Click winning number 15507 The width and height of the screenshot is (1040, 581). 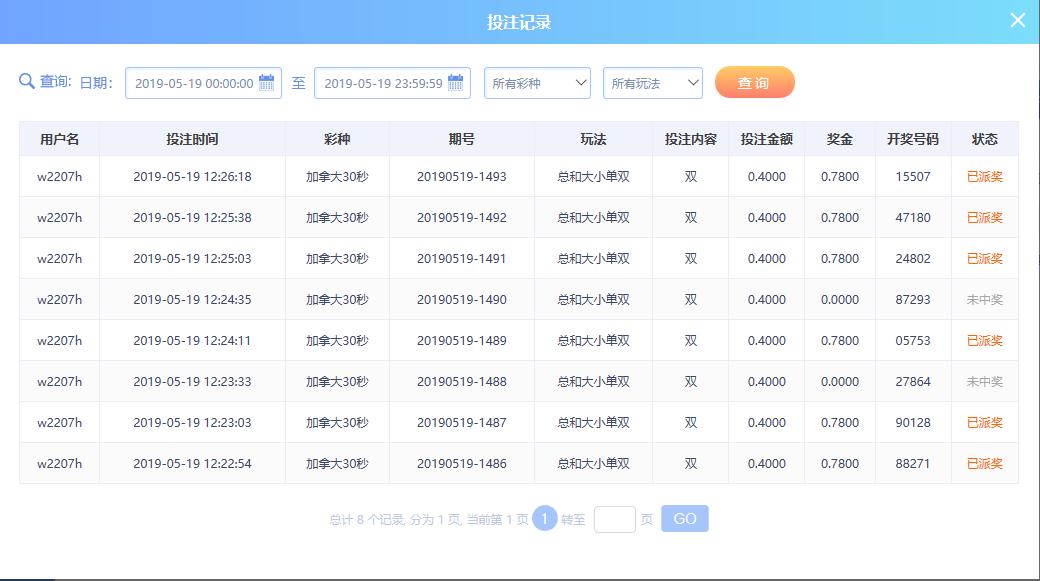click(913, 176)
